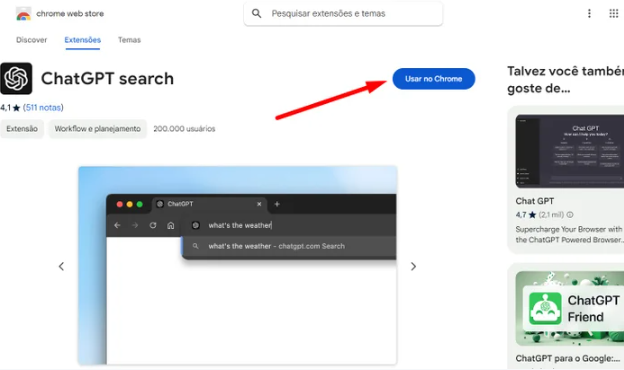Focus the Pesquisar extensões e temas field
Viewport: 624px width, 370px height.
tap(343, 14)
